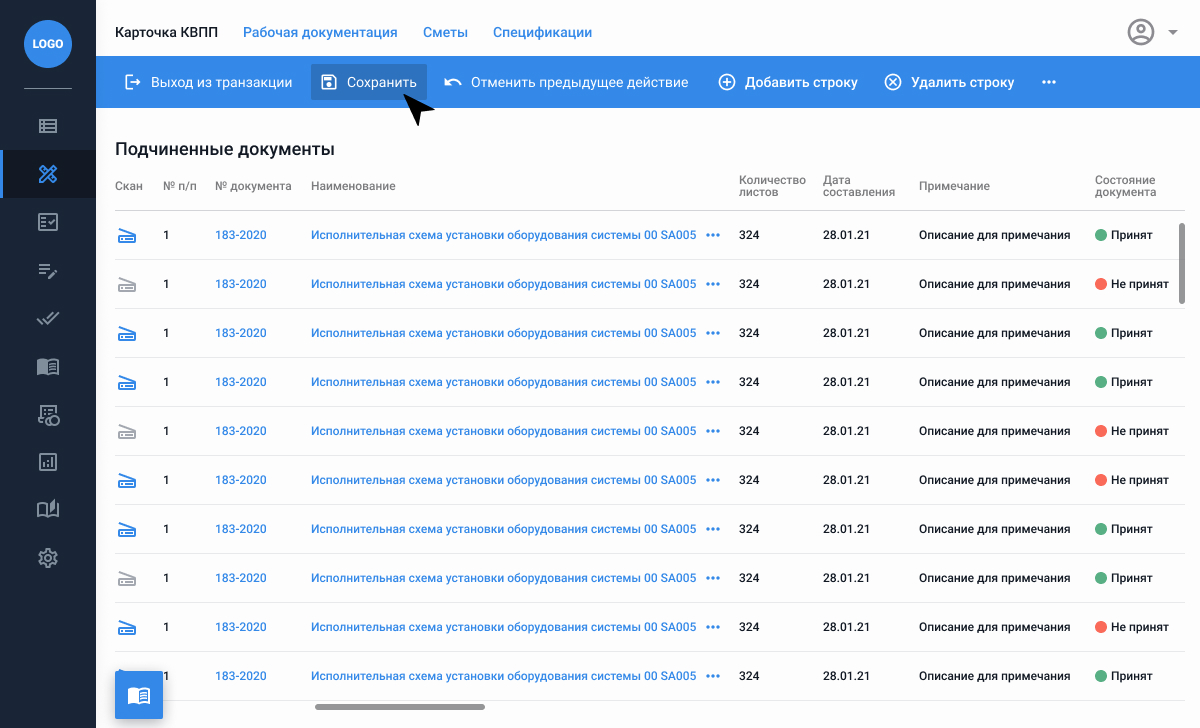The width and height of the screenshot is (1200, 728).
Task: Open the gray scan icon in the second row
Action: tap(127, 284)
